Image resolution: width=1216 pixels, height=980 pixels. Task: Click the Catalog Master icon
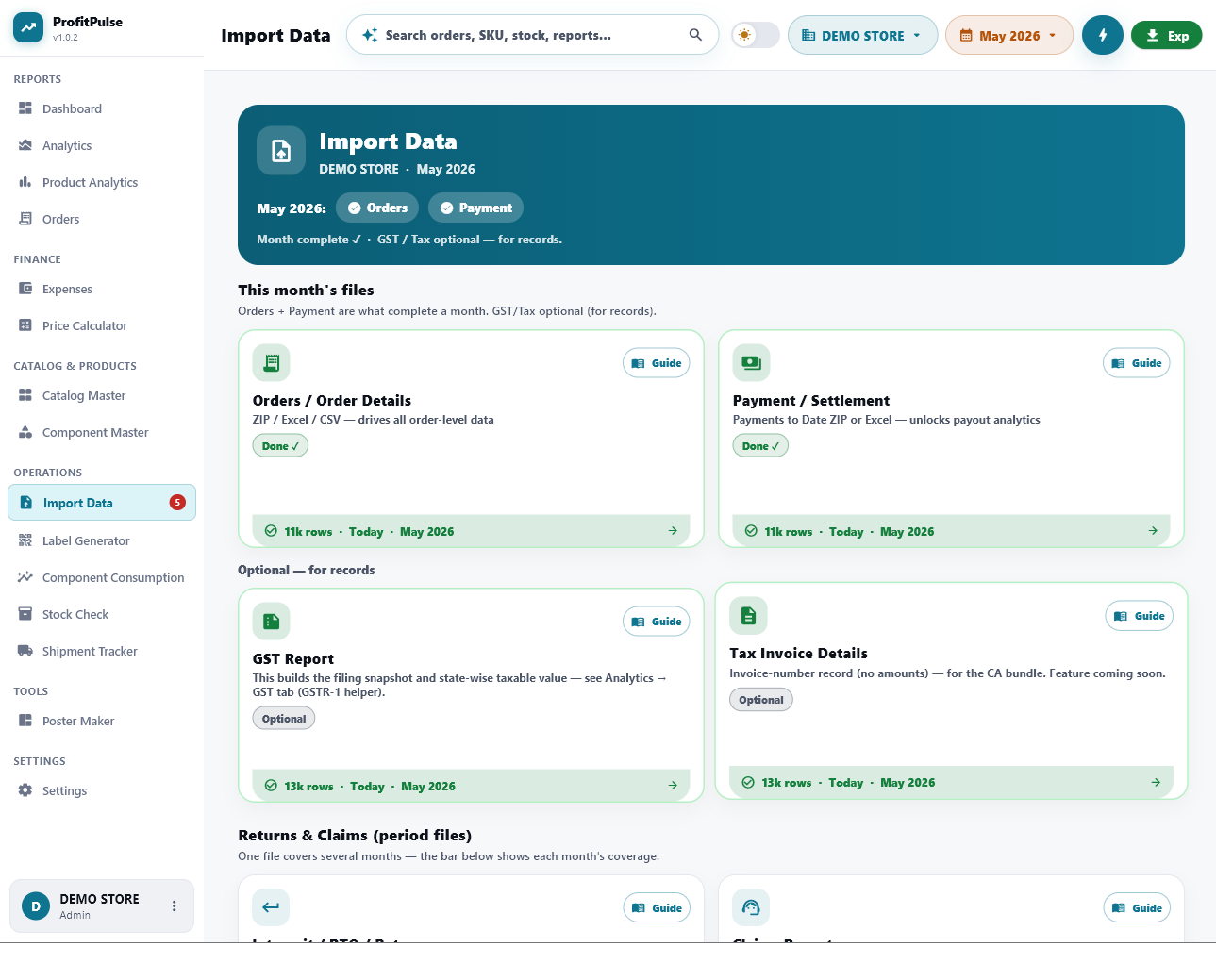pyautogui.click(x=25, y=395)
